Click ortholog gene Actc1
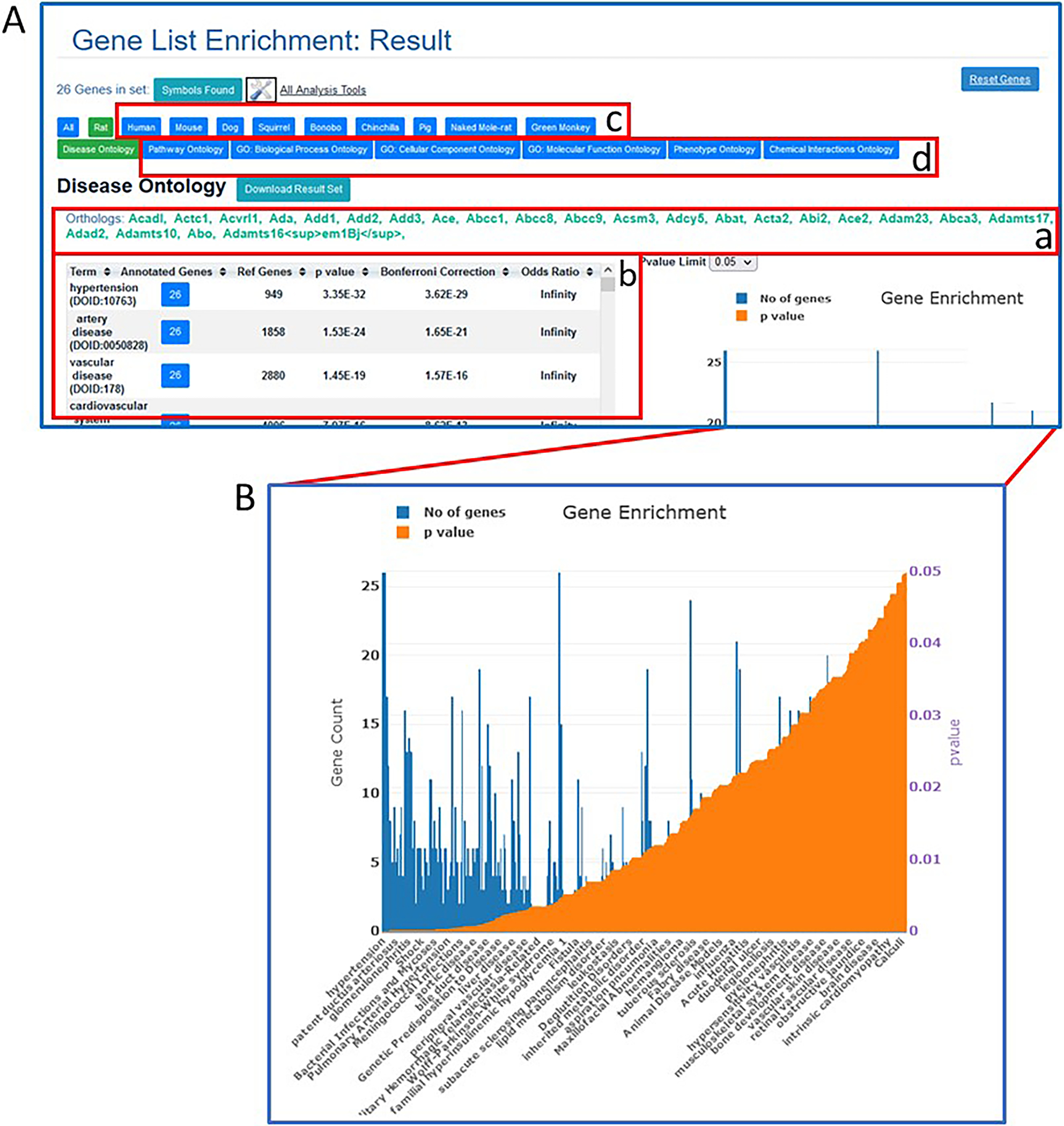The width and height of the screenshot is (1064, 1126). click(x=191, y=218)
